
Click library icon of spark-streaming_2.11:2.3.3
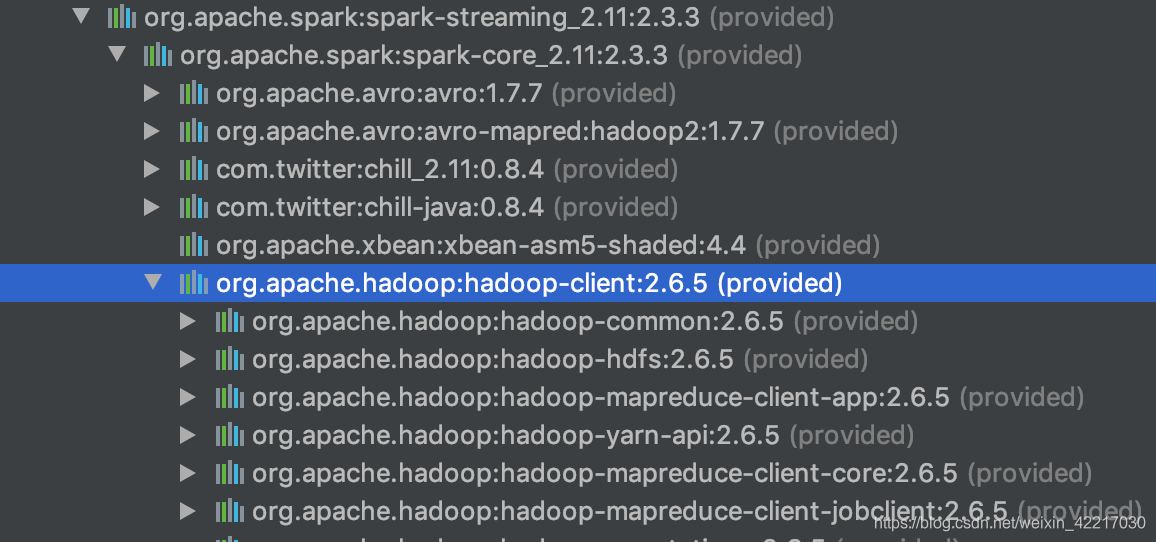tap(122, 17)
